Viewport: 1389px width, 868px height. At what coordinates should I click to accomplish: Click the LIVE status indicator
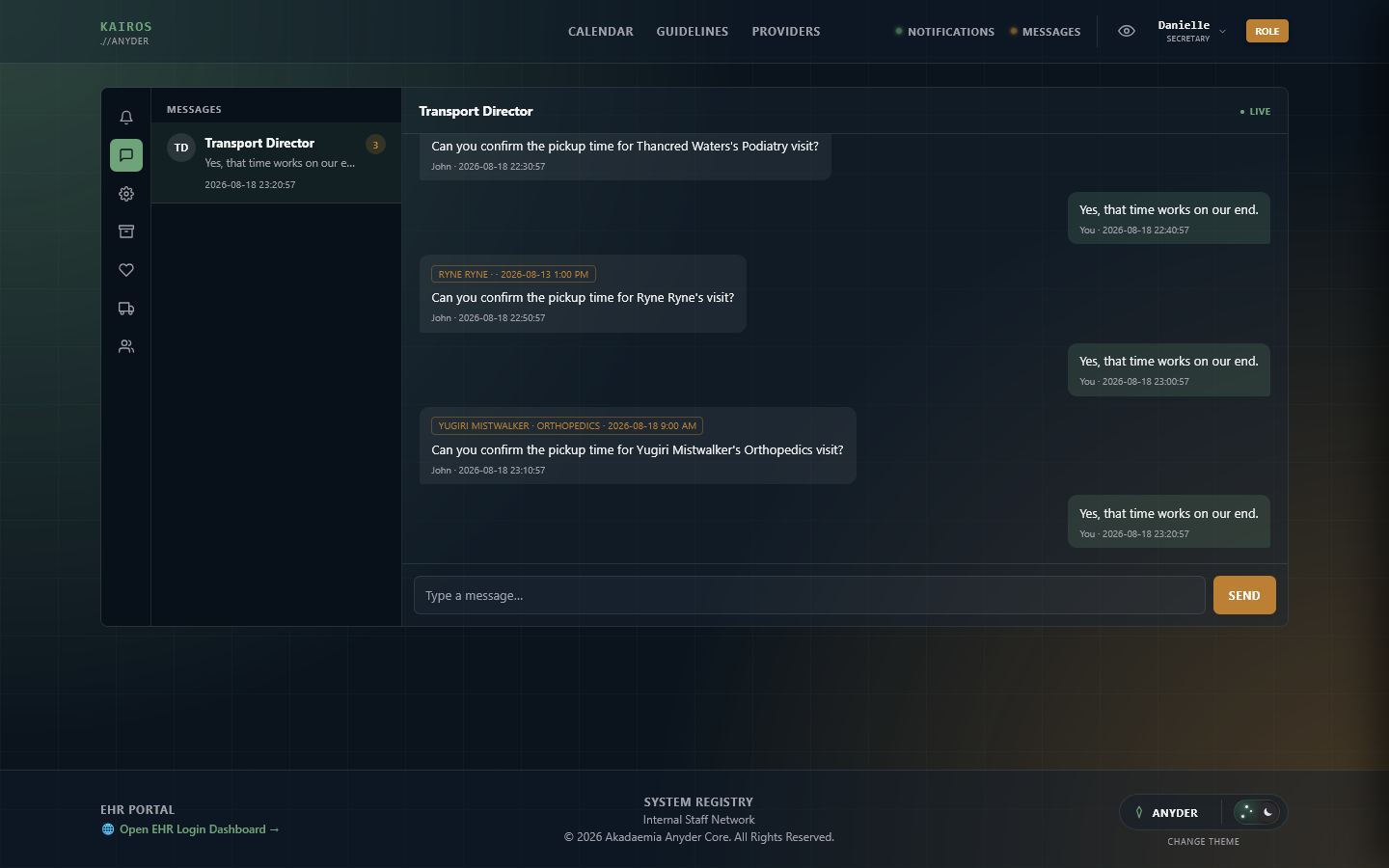point(1255,112)
